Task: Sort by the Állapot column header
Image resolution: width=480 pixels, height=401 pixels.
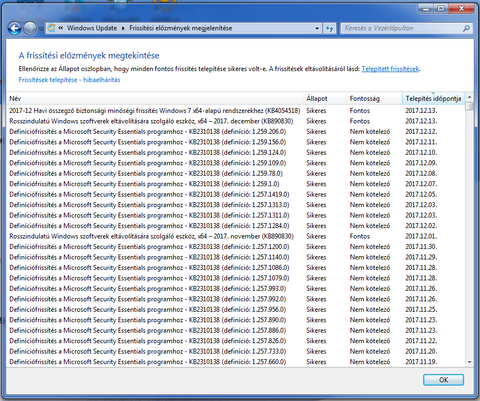Action: [324, 98]
